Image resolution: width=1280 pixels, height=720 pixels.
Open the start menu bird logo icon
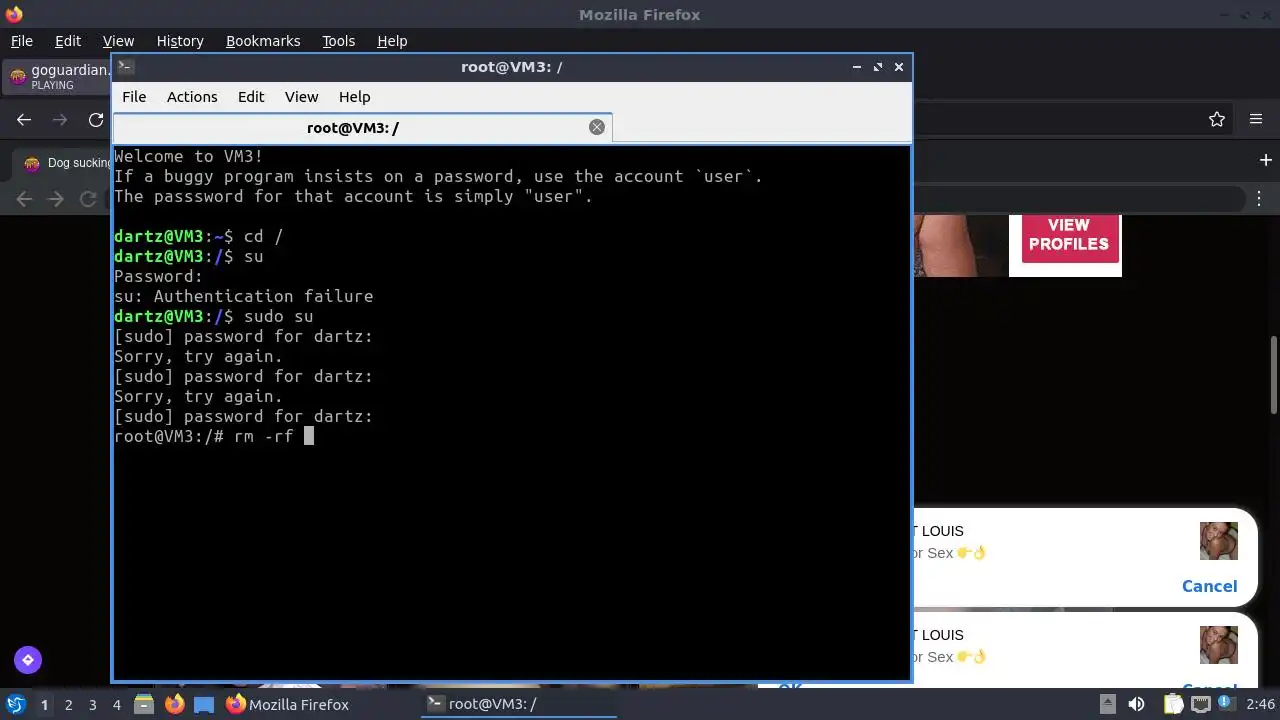[16, 704]
